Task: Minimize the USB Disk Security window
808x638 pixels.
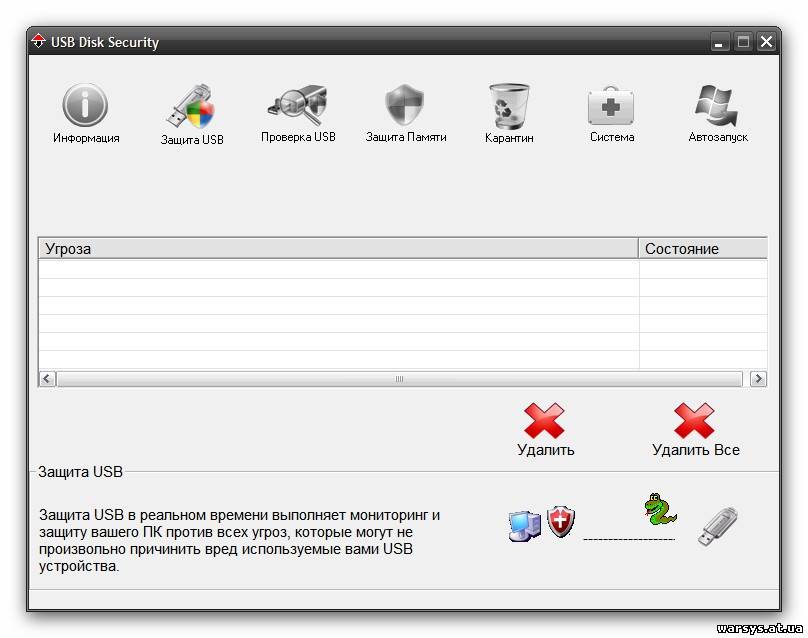Action: [x=719, y=42]
